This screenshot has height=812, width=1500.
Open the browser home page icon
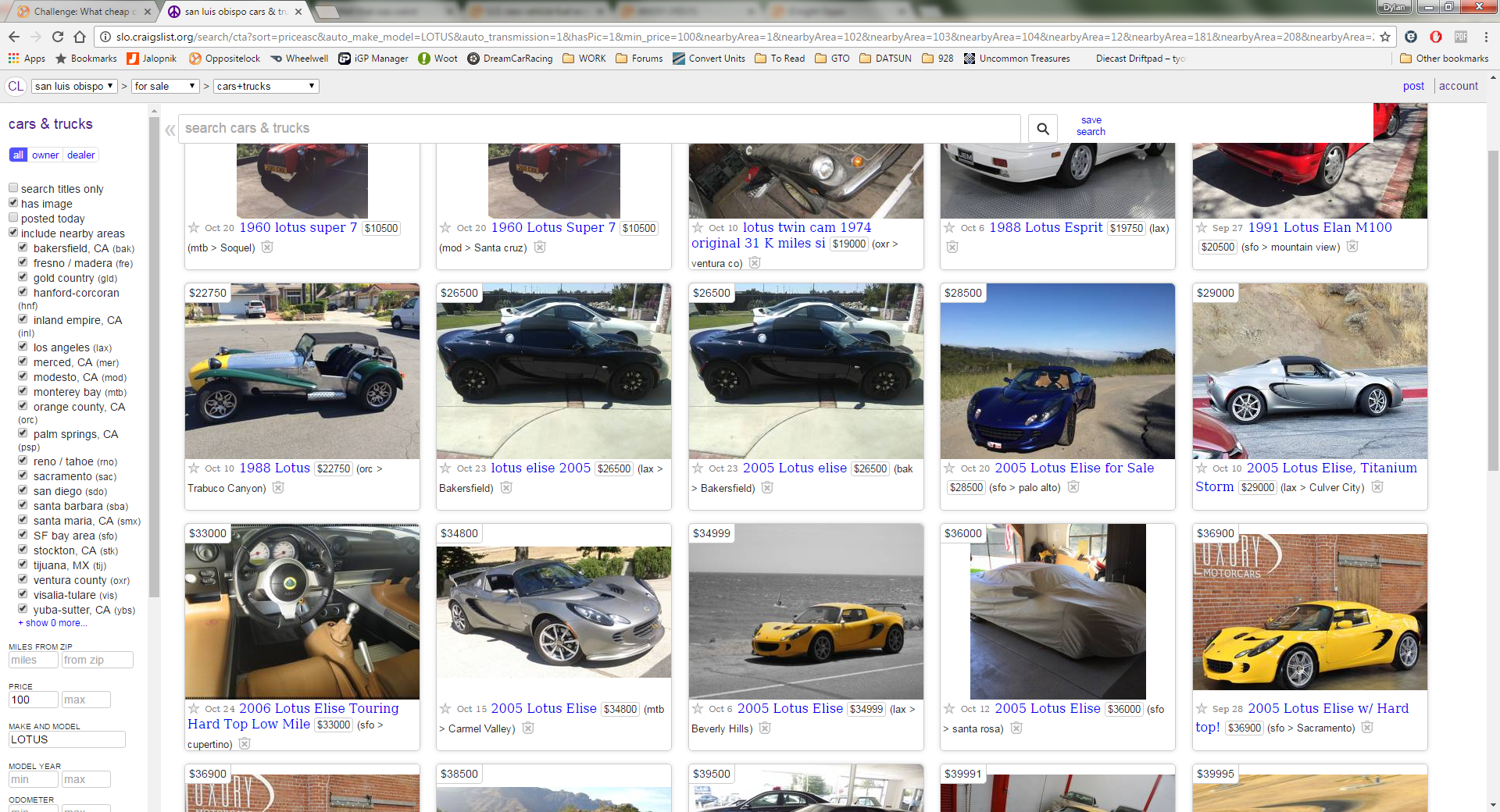tap(80, 37)
